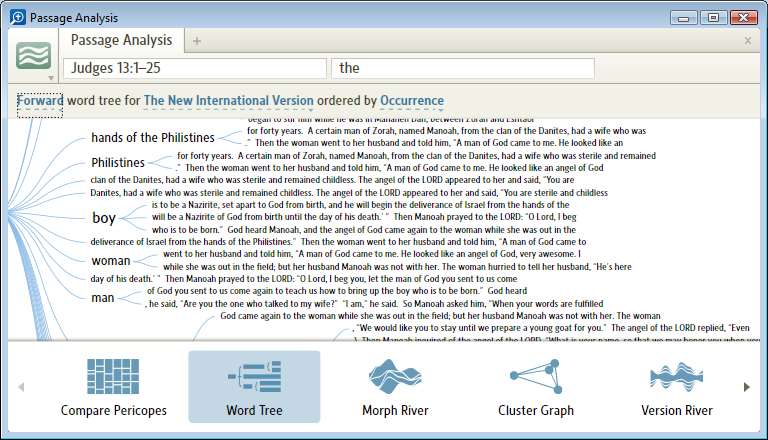Click text 'who is to be born.'
The width and height of the screenshot is (768, 440).
pyautogui.click(x=188, y=229)
